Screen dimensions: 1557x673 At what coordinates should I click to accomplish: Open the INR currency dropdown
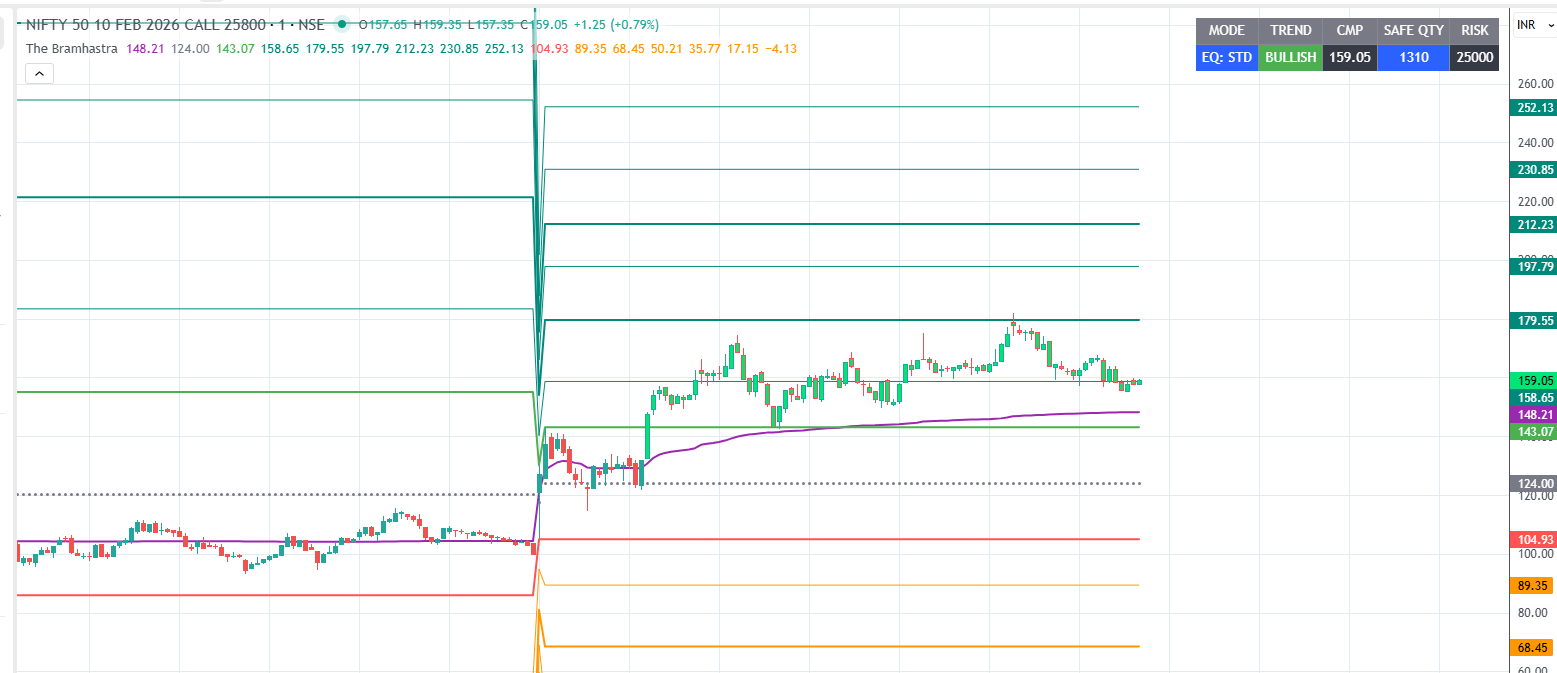[1533, 25]
